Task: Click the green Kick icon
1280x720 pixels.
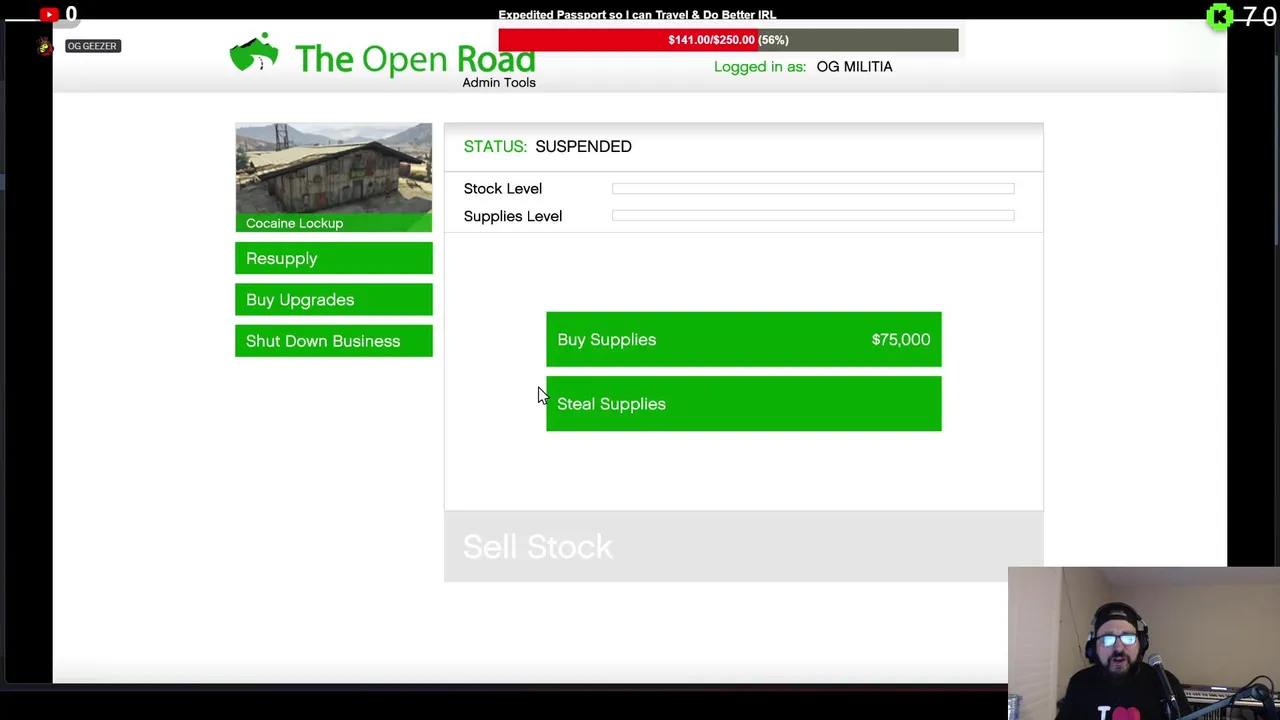Action: pos(1220,17)
